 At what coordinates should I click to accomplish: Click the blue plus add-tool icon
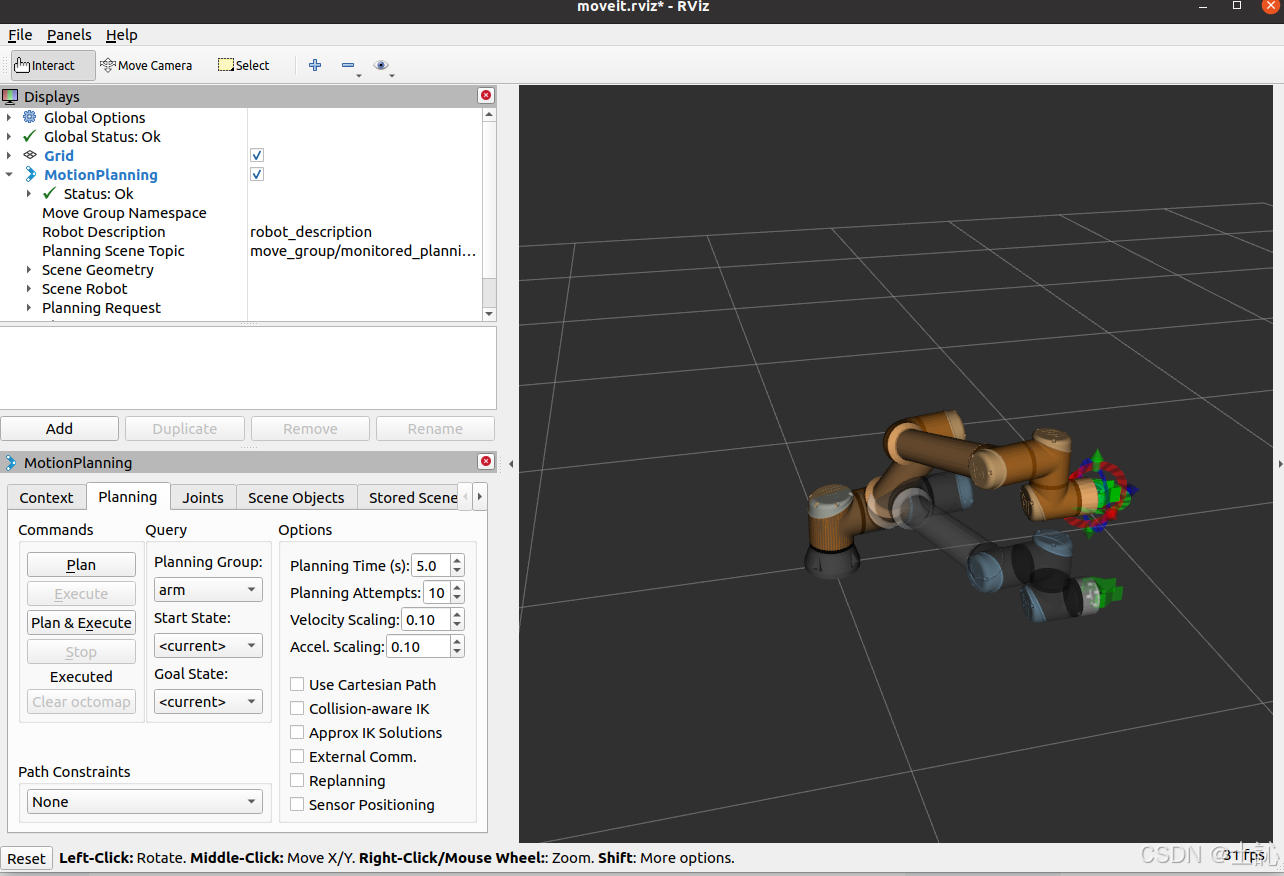[x=315, y=65]
